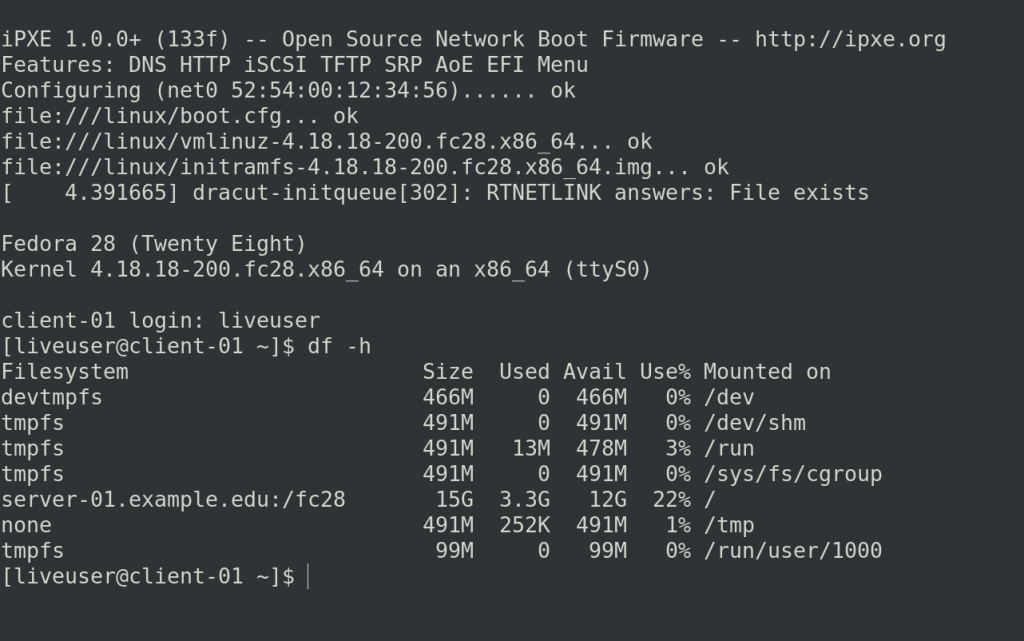Click the 'Filesystem' column header
1024x641 pixels.
click(x=65, y=372)
